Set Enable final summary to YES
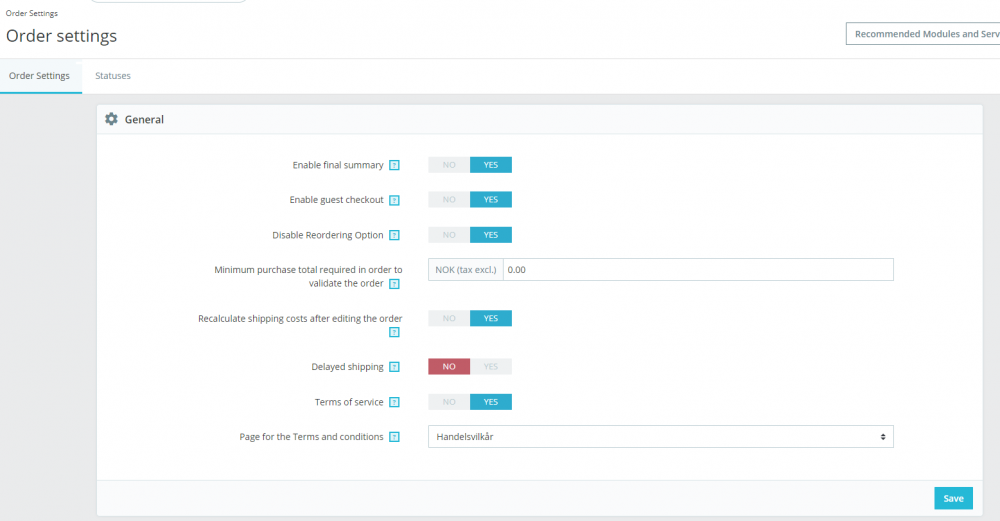This screenshot has width=1000, height=521. 490,165
